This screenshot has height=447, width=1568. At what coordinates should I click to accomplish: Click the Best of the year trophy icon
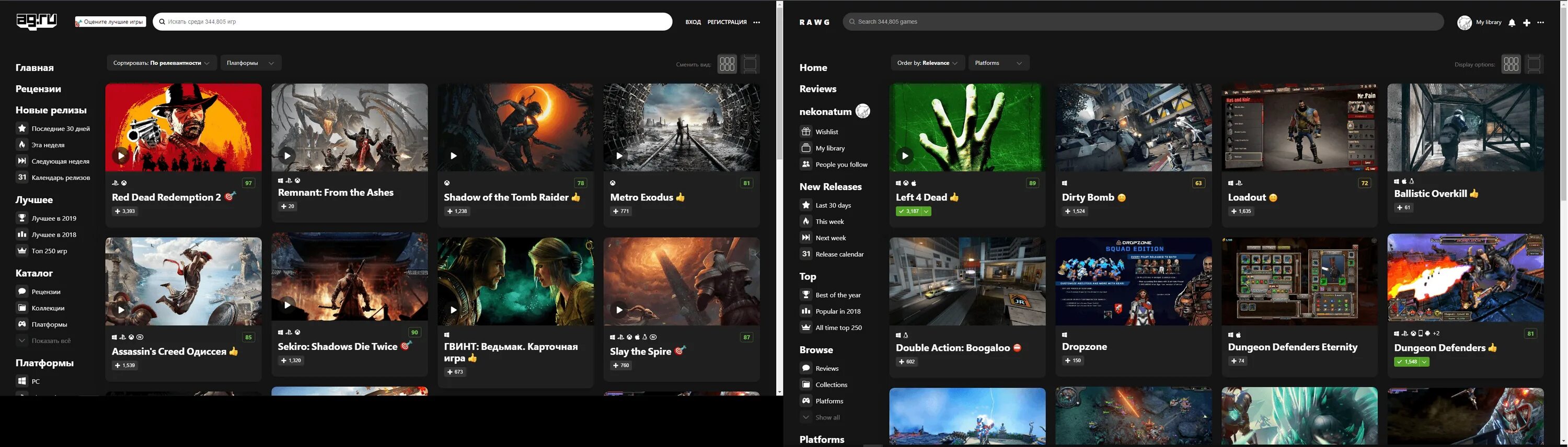click(806, 295)
